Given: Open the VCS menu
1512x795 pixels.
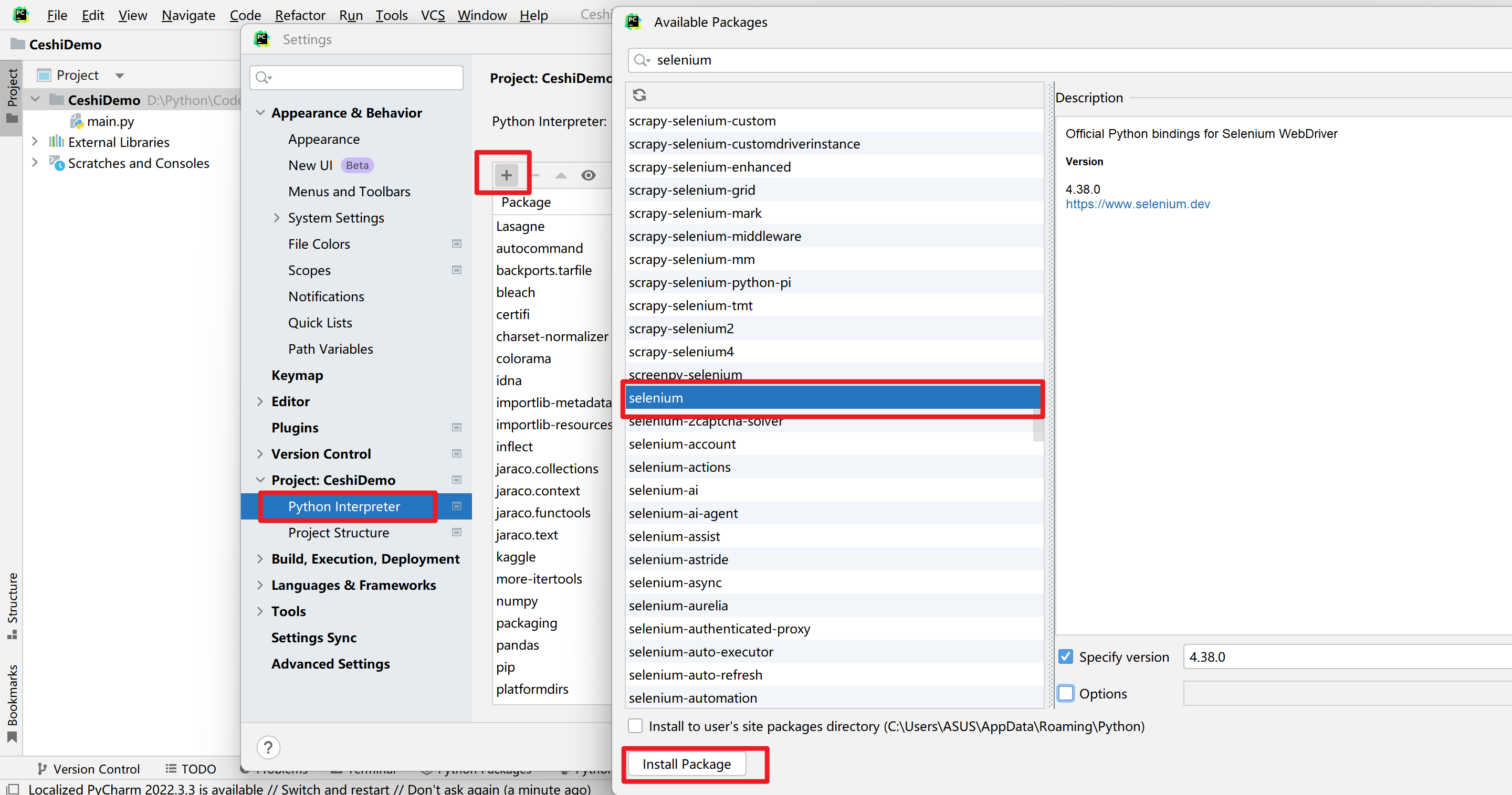Looking at the screenshot, I should pyautogui.click(x=433, y=15).
